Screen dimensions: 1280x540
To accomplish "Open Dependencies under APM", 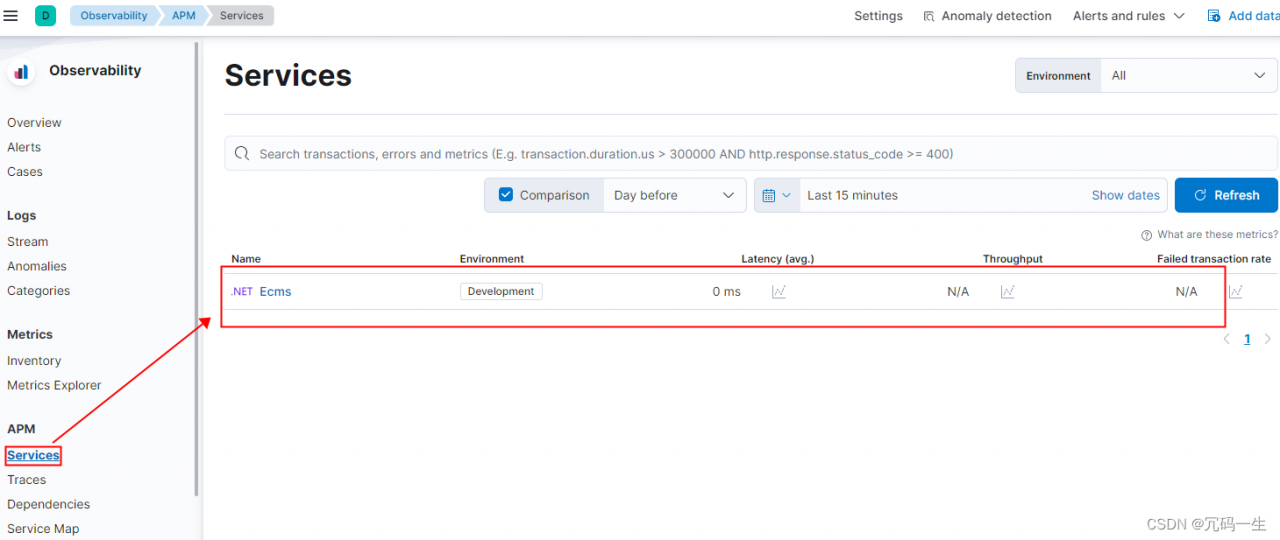I will point(48,504).
